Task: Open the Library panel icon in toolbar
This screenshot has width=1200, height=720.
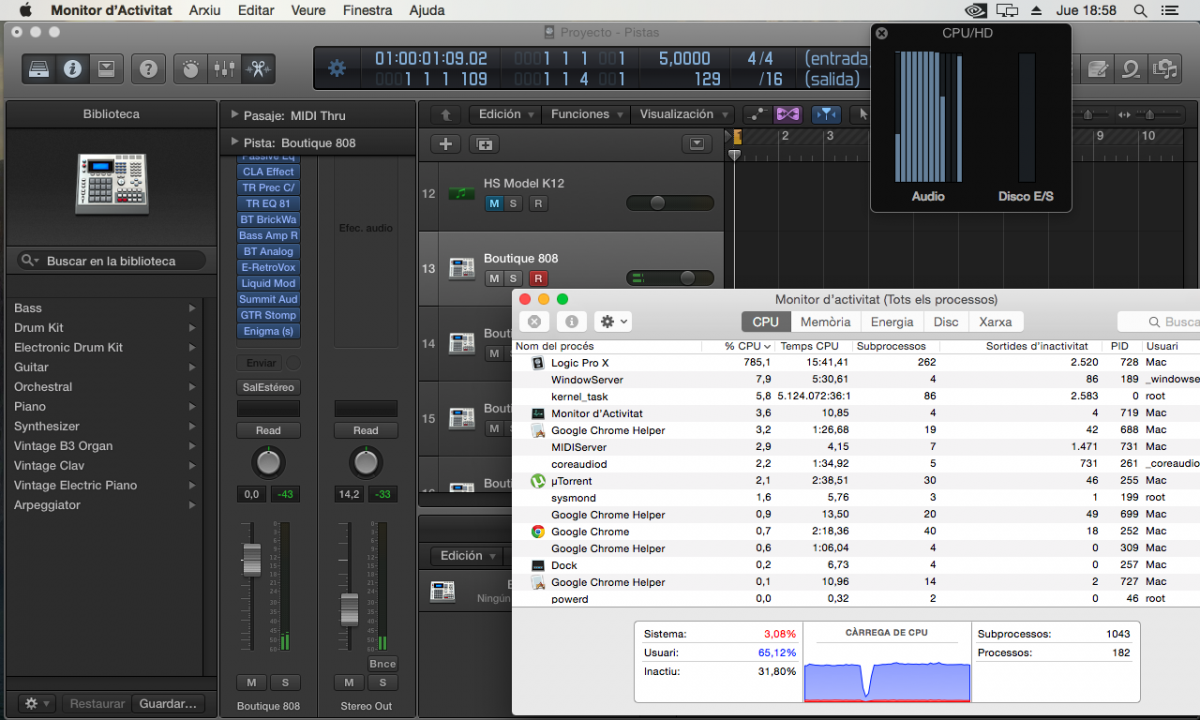Action: coord(39,69)
